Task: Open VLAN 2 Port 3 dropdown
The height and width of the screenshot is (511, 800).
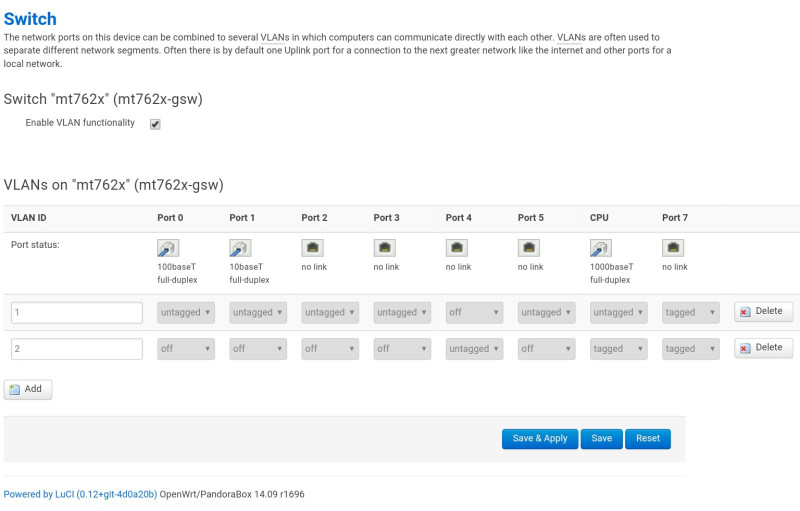Action: (402, 349)
